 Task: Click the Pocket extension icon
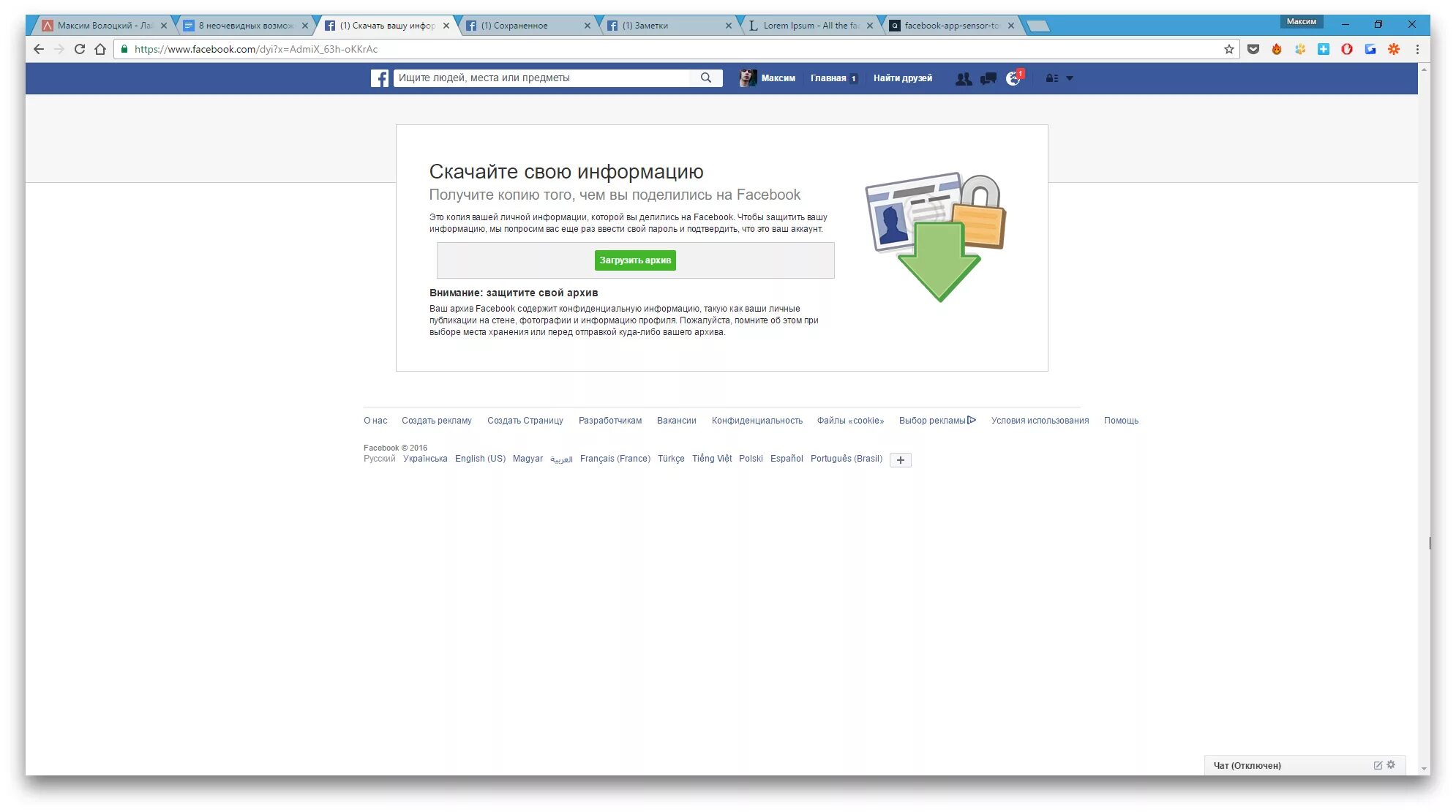(1253, 49)
